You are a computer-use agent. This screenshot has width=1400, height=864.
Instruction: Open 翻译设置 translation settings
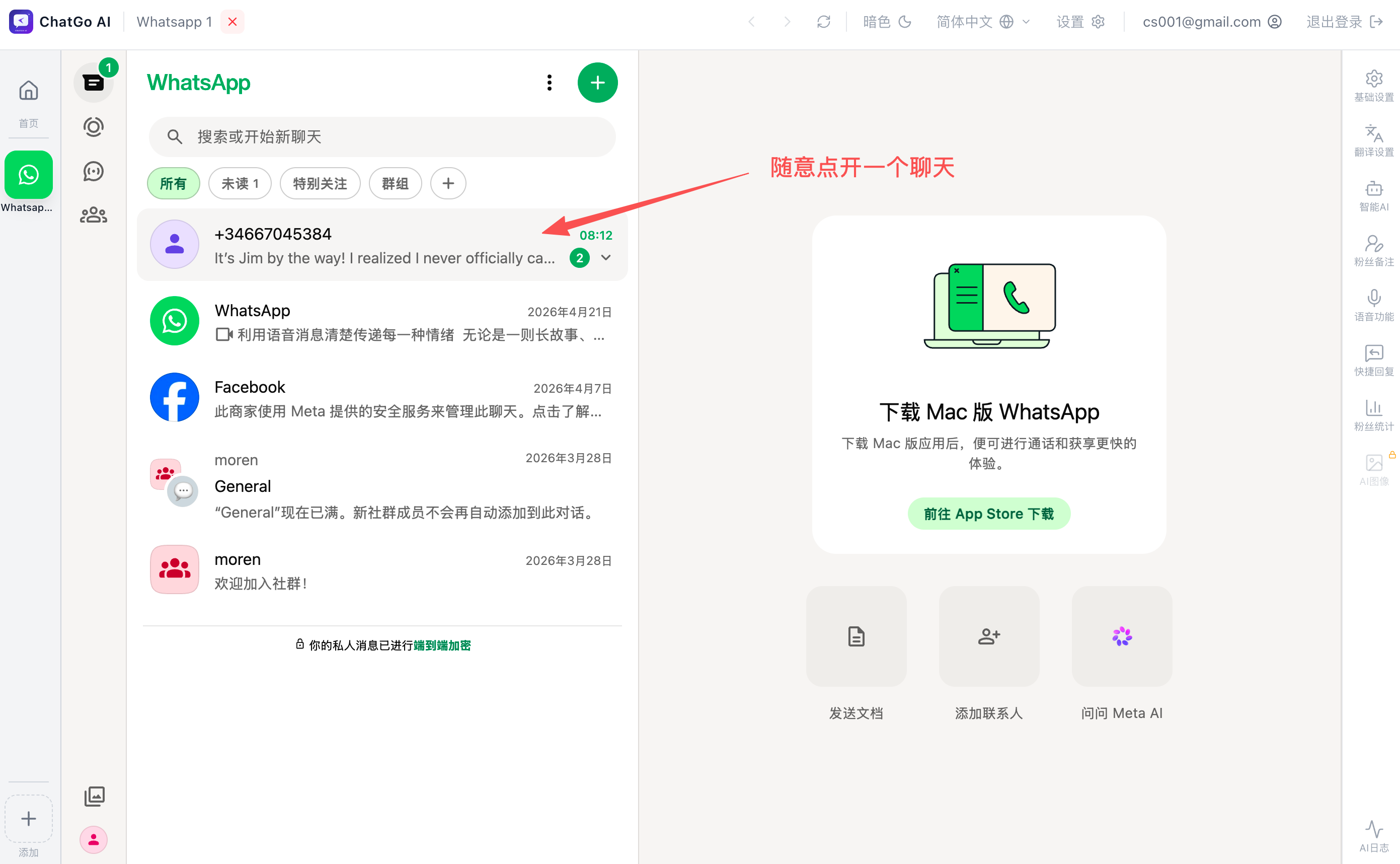[x=1374, y=140]
